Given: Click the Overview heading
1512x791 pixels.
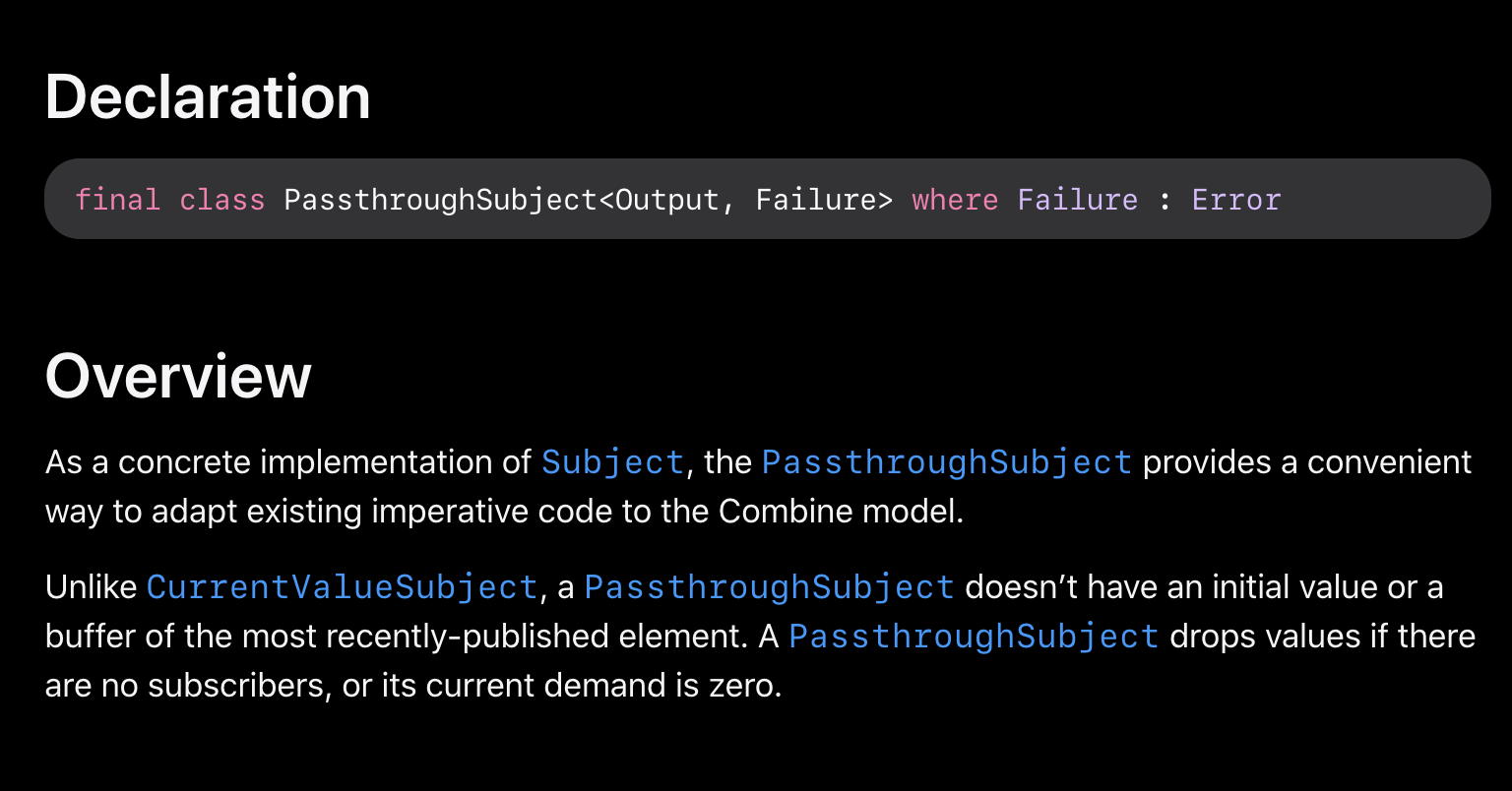Looking at the screenshot, I should [x=178, y=376].
